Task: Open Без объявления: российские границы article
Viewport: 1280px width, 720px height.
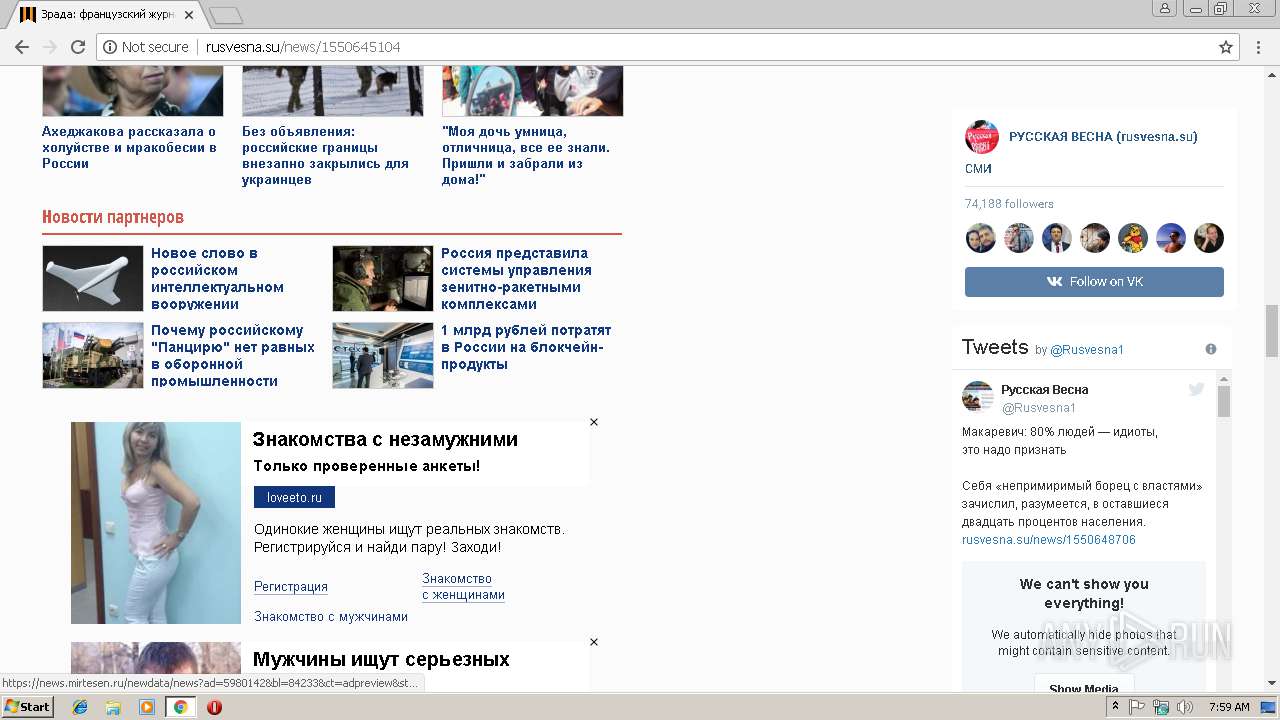Action: click(x=325, y=155)
